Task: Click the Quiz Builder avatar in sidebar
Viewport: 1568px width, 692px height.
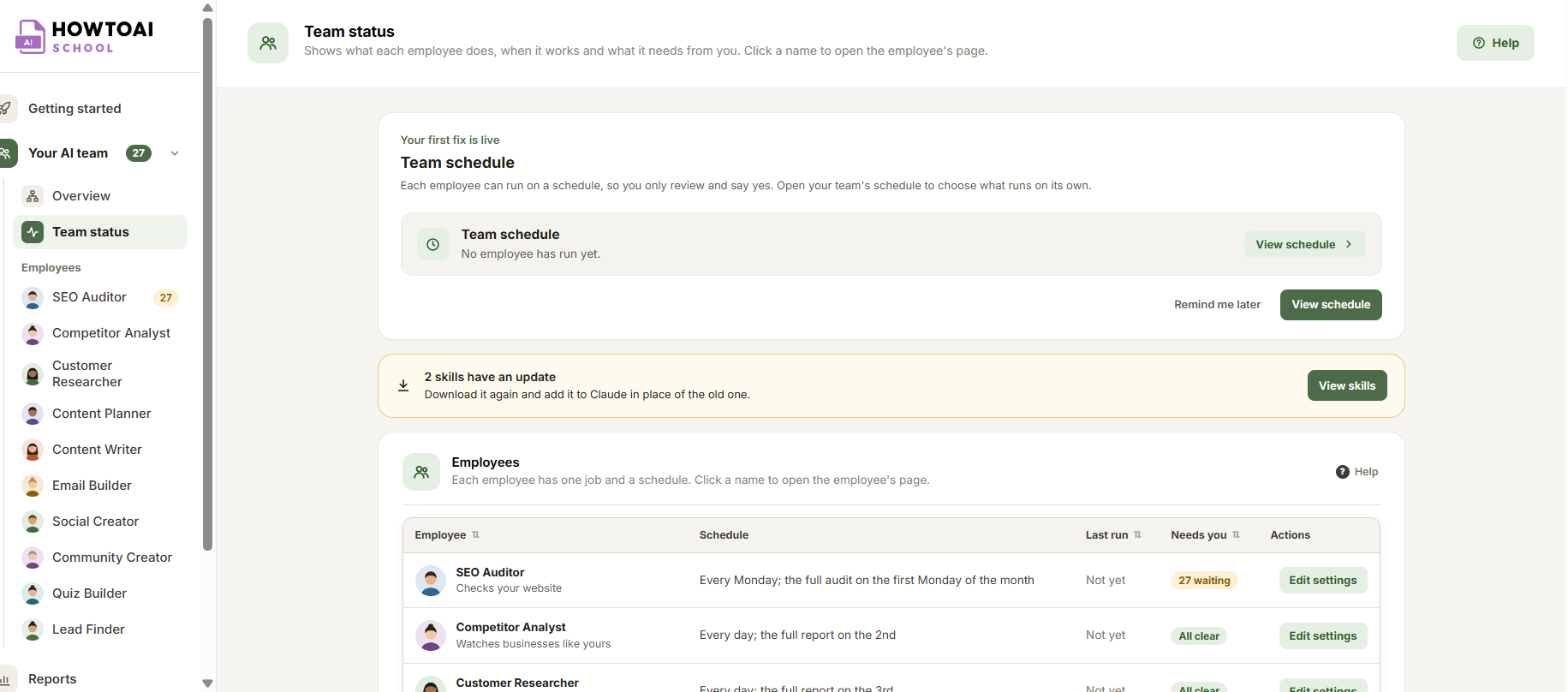Action: click(x=32, y=593)
